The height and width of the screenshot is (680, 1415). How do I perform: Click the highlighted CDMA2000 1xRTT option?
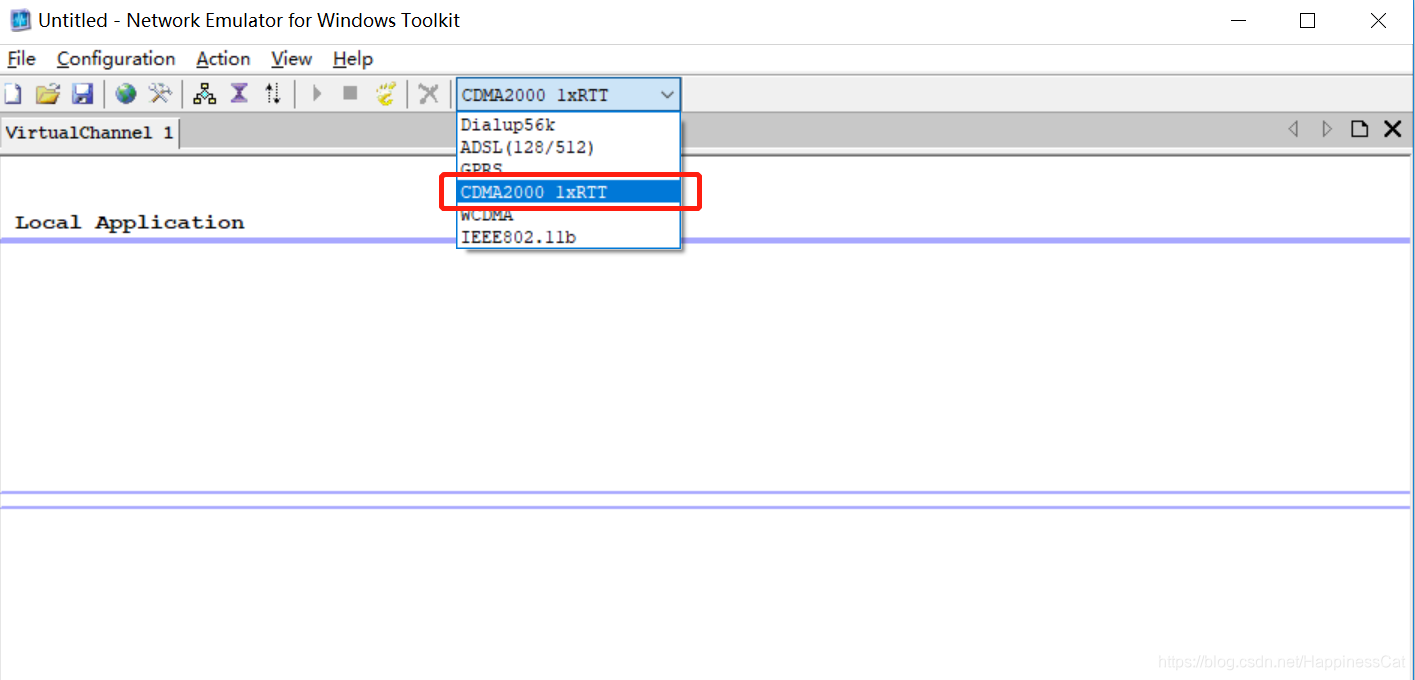tap(533, 191)
